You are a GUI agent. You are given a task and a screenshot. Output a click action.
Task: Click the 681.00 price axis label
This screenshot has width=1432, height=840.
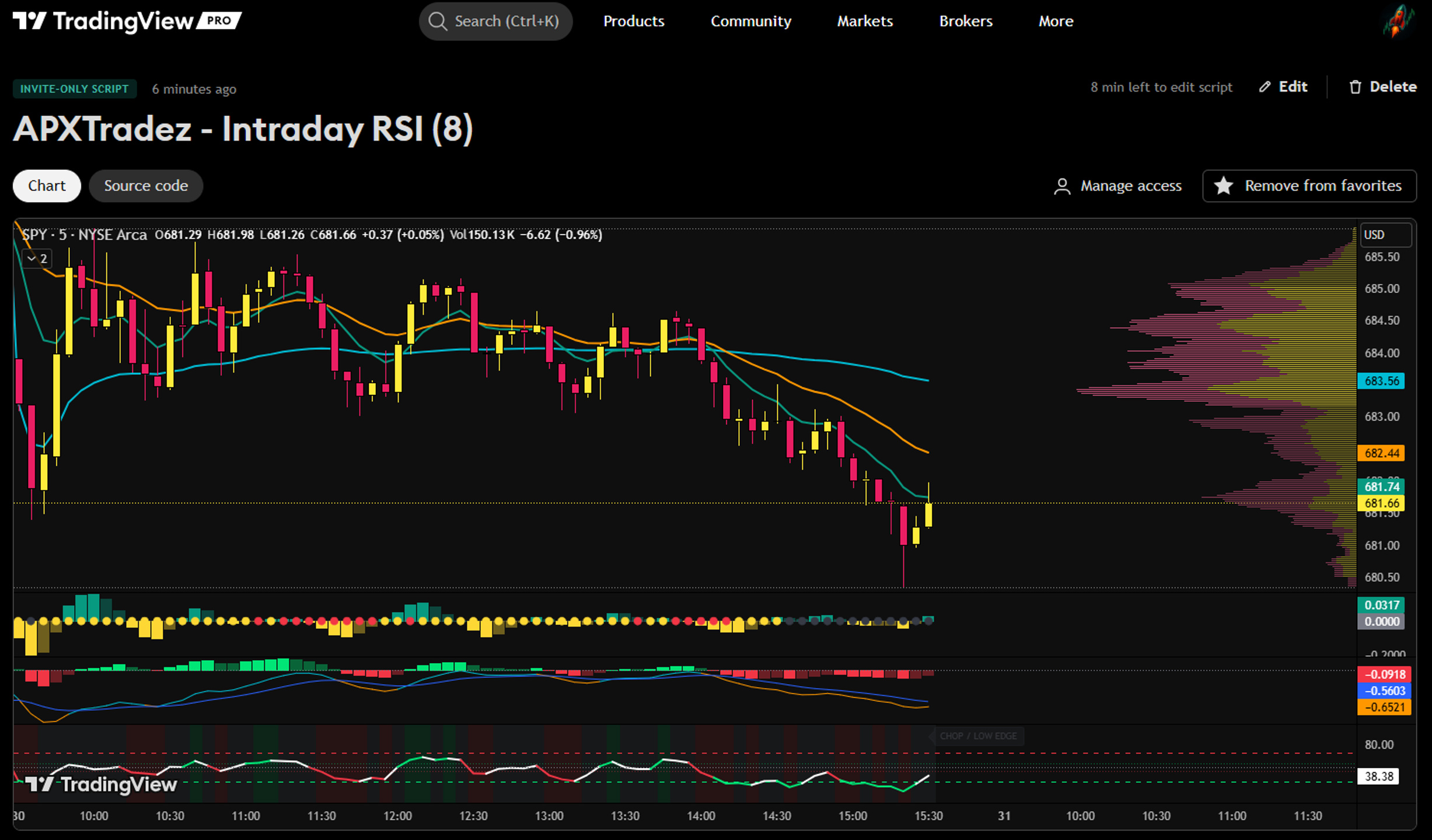click(1382, 545)
